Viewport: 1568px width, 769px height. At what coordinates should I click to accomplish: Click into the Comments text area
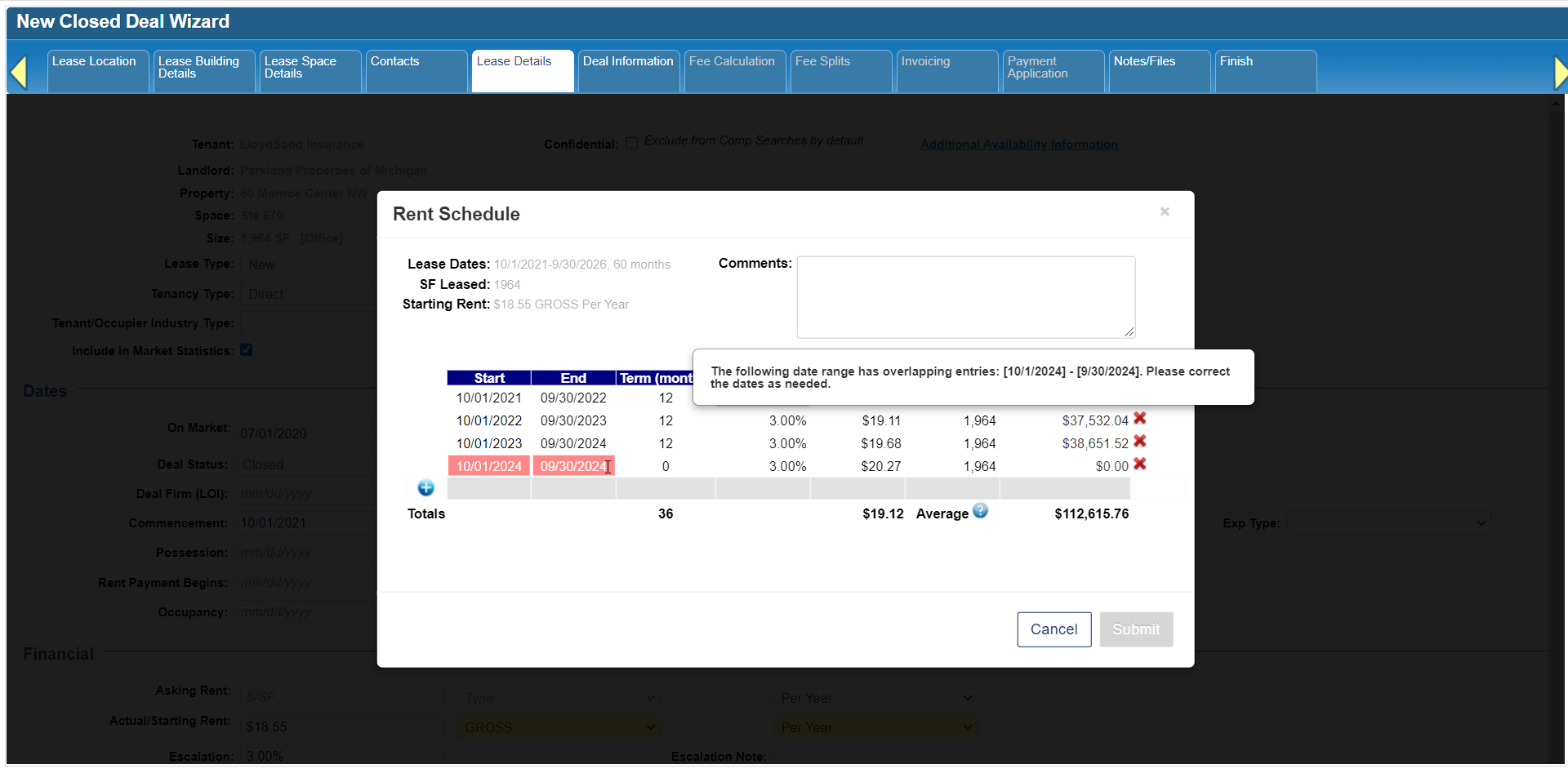point(965,297)
